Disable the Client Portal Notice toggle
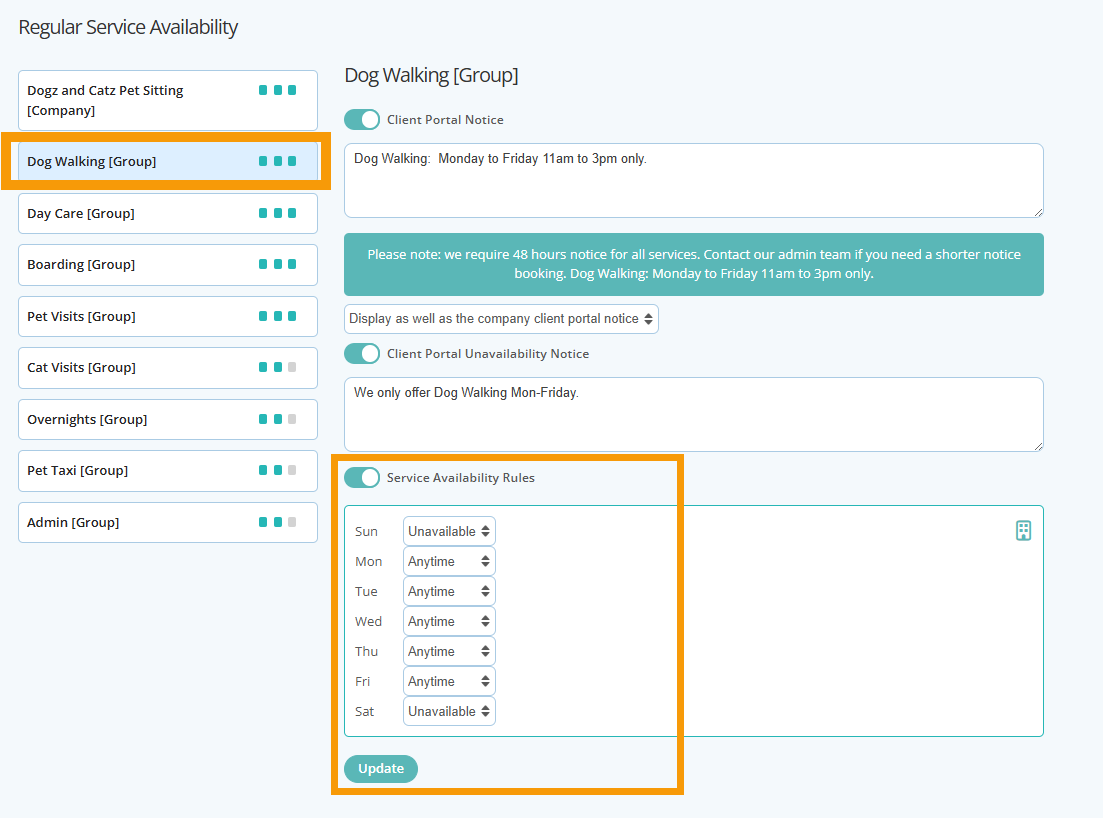Viewport: 1103px width, 818px height. (361, 119)
